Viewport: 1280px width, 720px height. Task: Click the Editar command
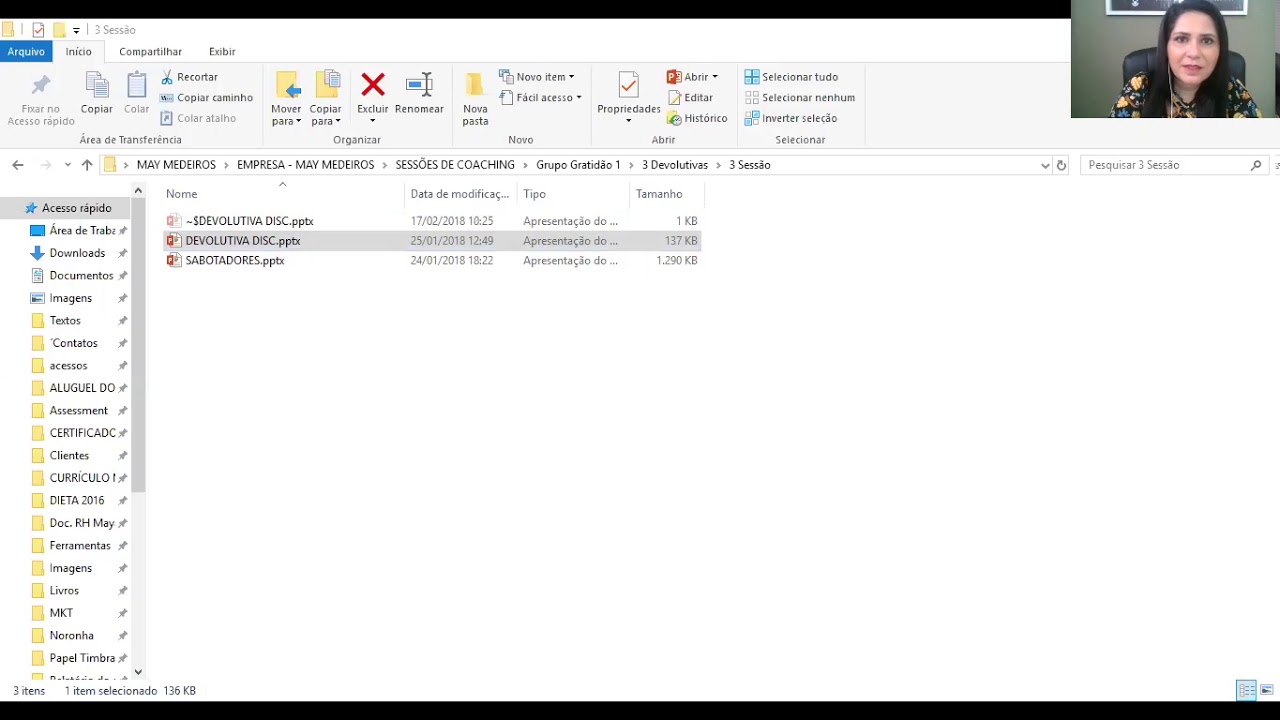coord(690,98)
